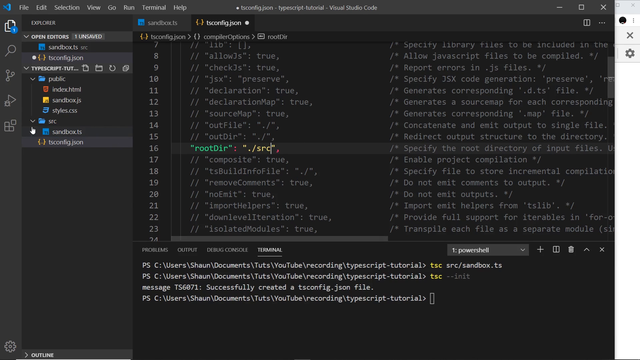
Task: Open the Go menu
Action: click(x=111, y=7)
